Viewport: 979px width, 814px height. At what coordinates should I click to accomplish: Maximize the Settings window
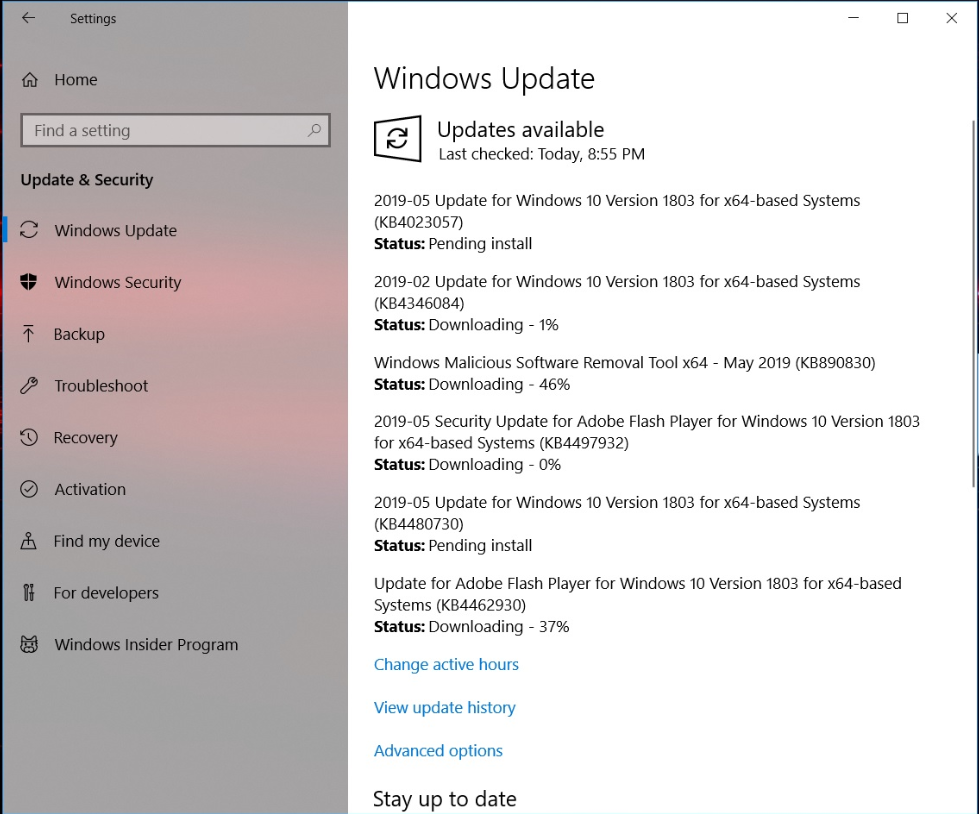902,18
